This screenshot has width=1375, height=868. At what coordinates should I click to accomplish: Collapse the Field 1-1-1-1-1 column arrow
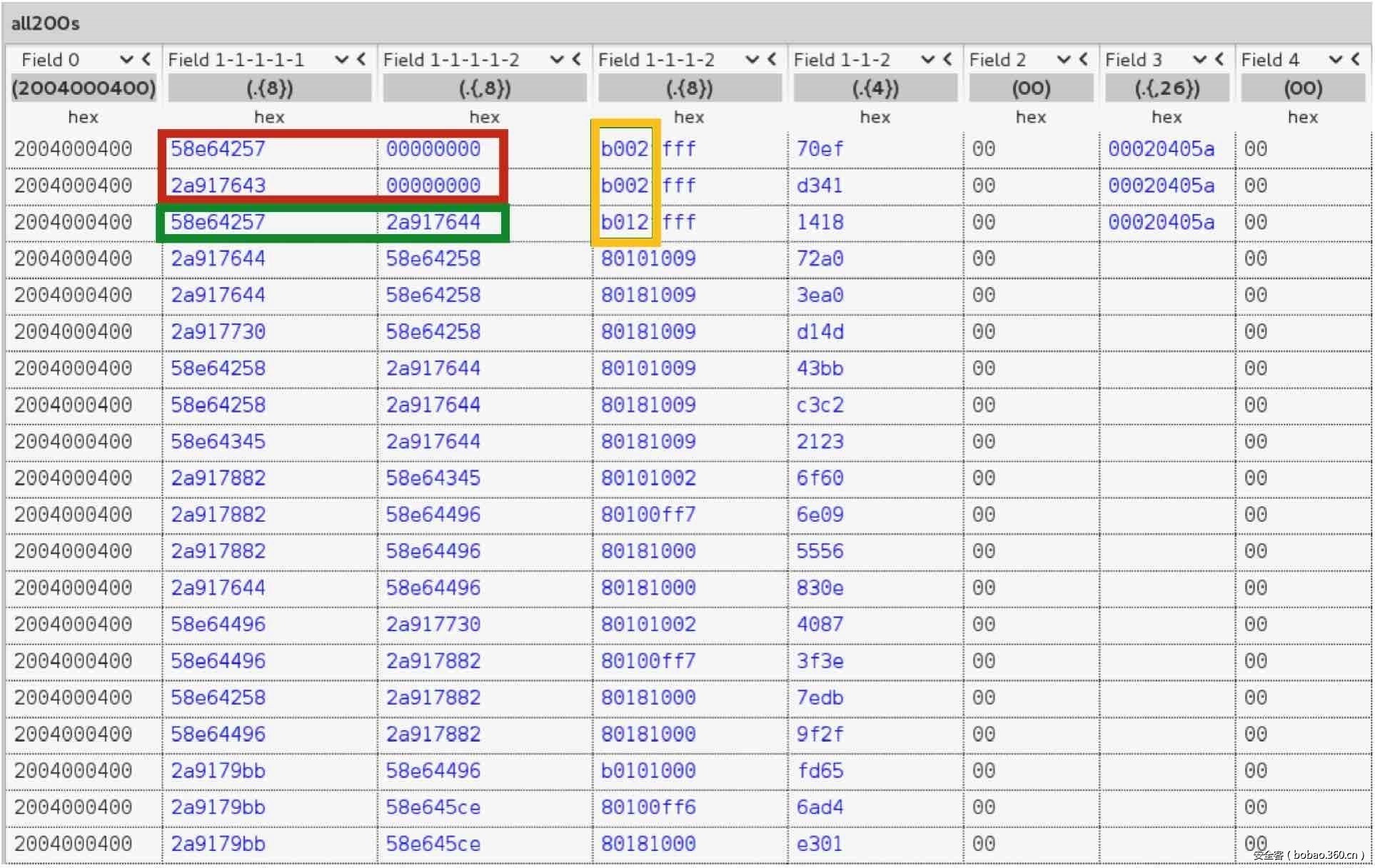361,59
